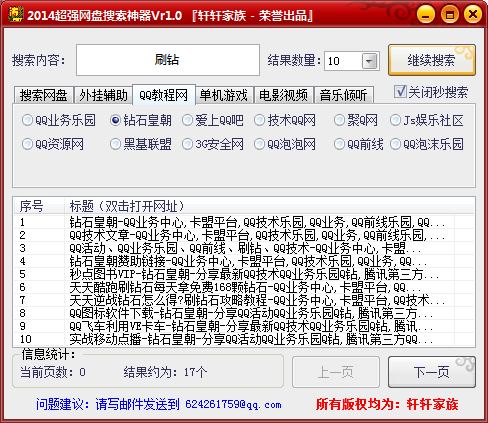Select result row 3 QQ活动、QQ业务乐园
Image resolution: width=488 pixels, height=423 pixels.
point(244,248)
